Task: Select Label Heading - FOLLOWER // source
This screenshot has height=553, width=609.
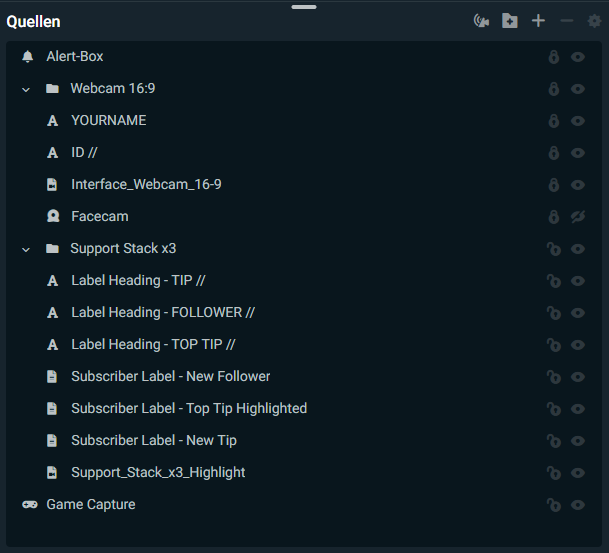Action: coord(162,313)
